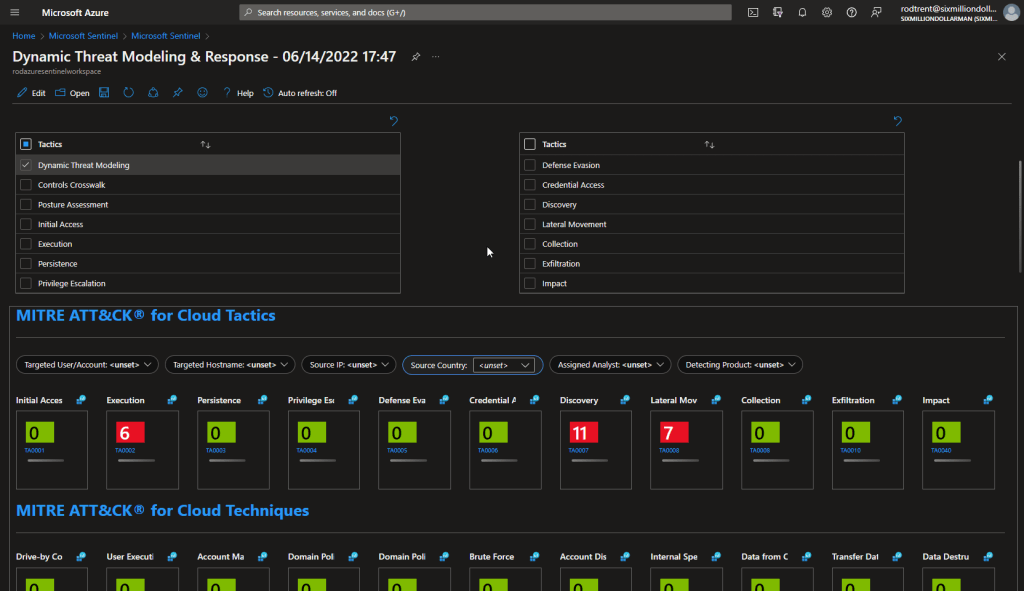
Task: Click Edit in workbook toolbar
Action: coord(31,93)
